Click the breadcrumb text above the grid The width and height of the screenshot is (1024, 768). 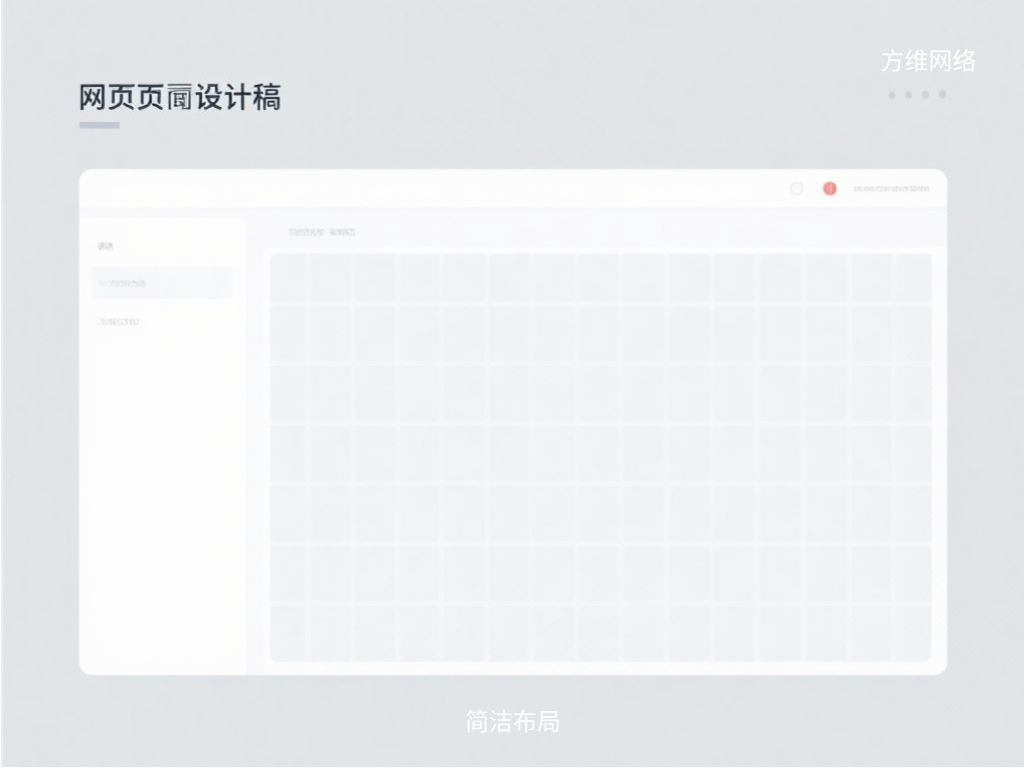(321, 232)
